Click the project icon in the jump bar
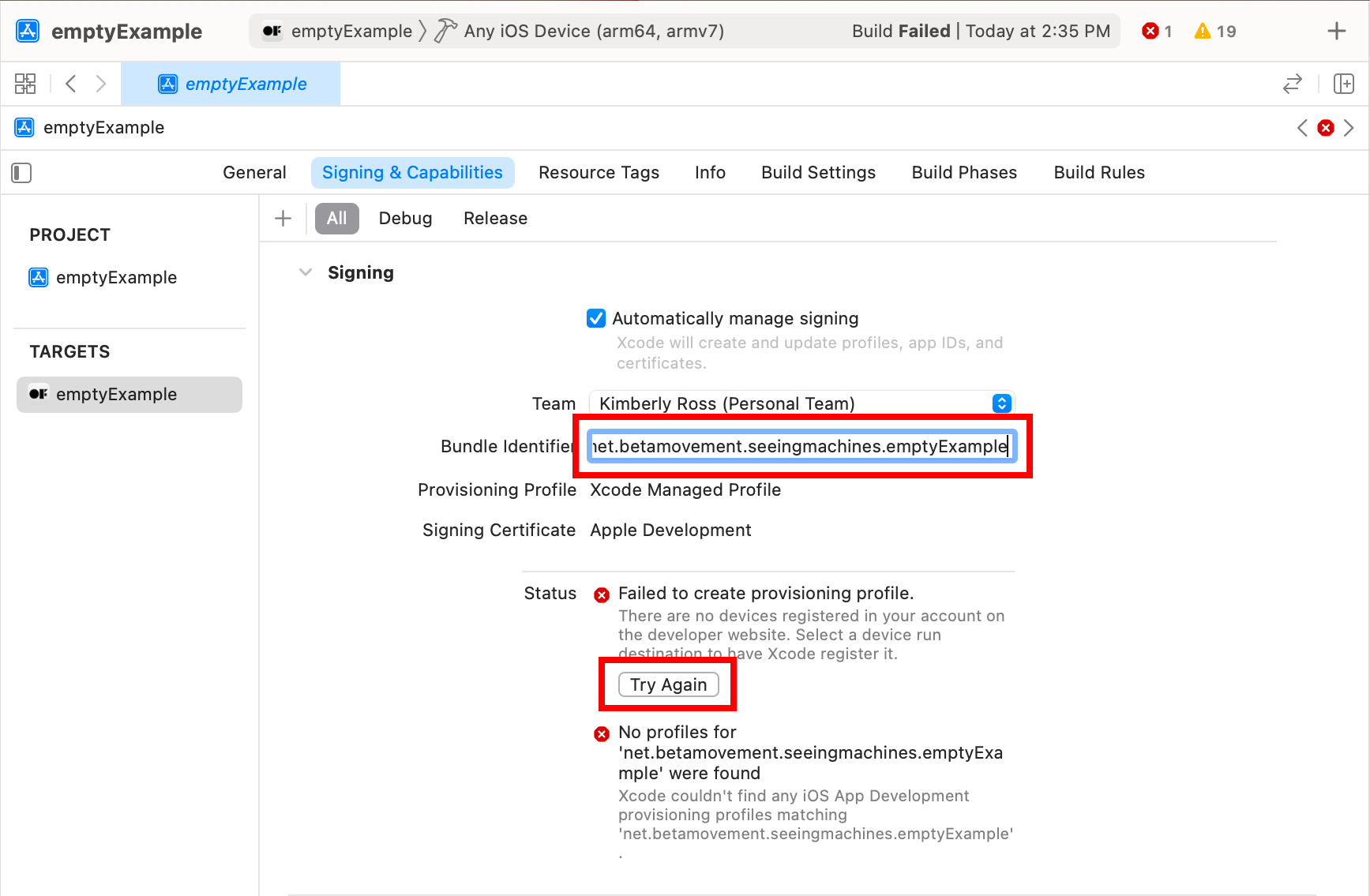The width and height of the screenshot is (1370, 896). (24, 128)
